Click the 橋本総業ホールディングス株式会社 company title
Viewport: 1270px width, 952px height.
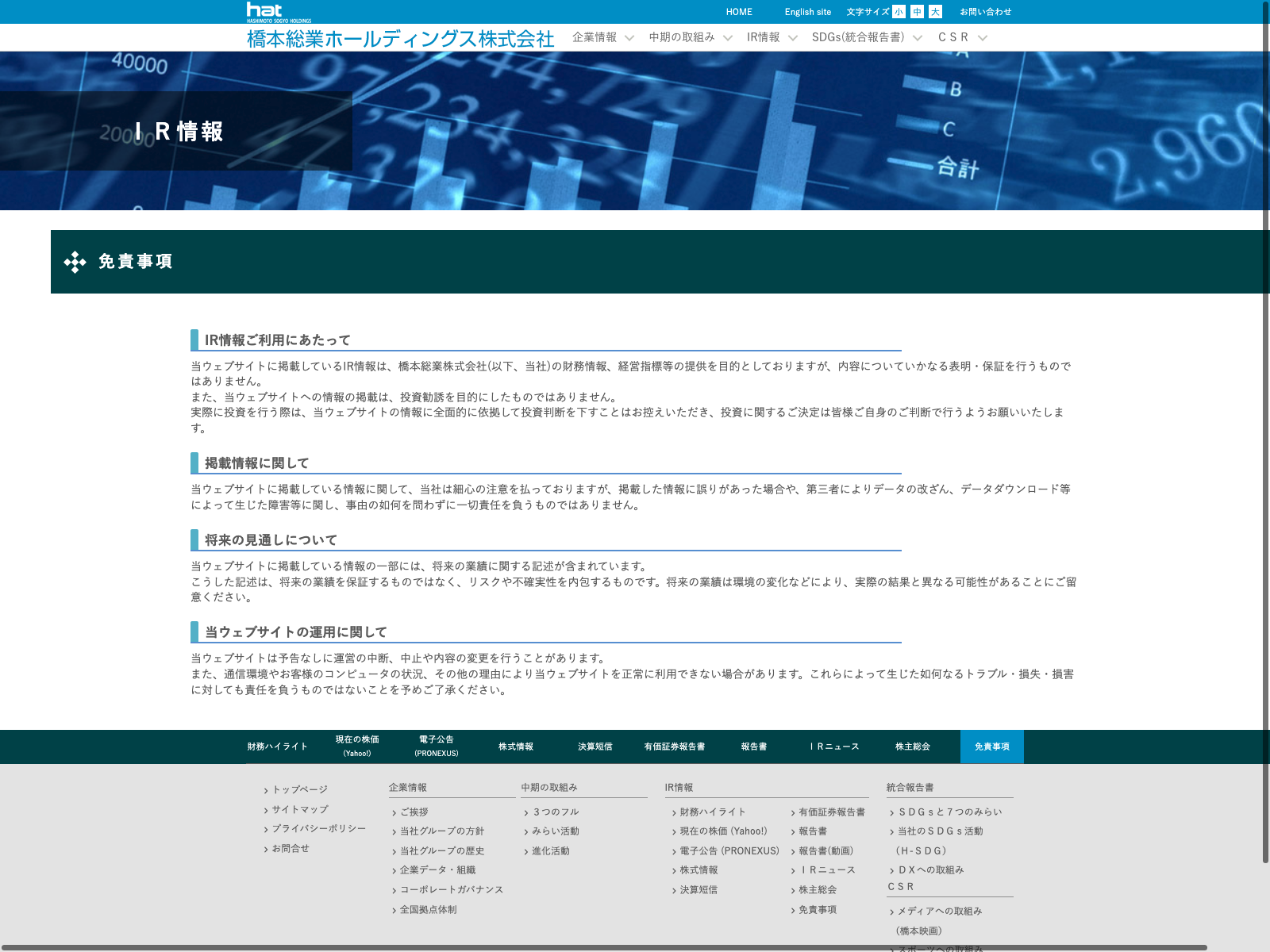point(400,39)
